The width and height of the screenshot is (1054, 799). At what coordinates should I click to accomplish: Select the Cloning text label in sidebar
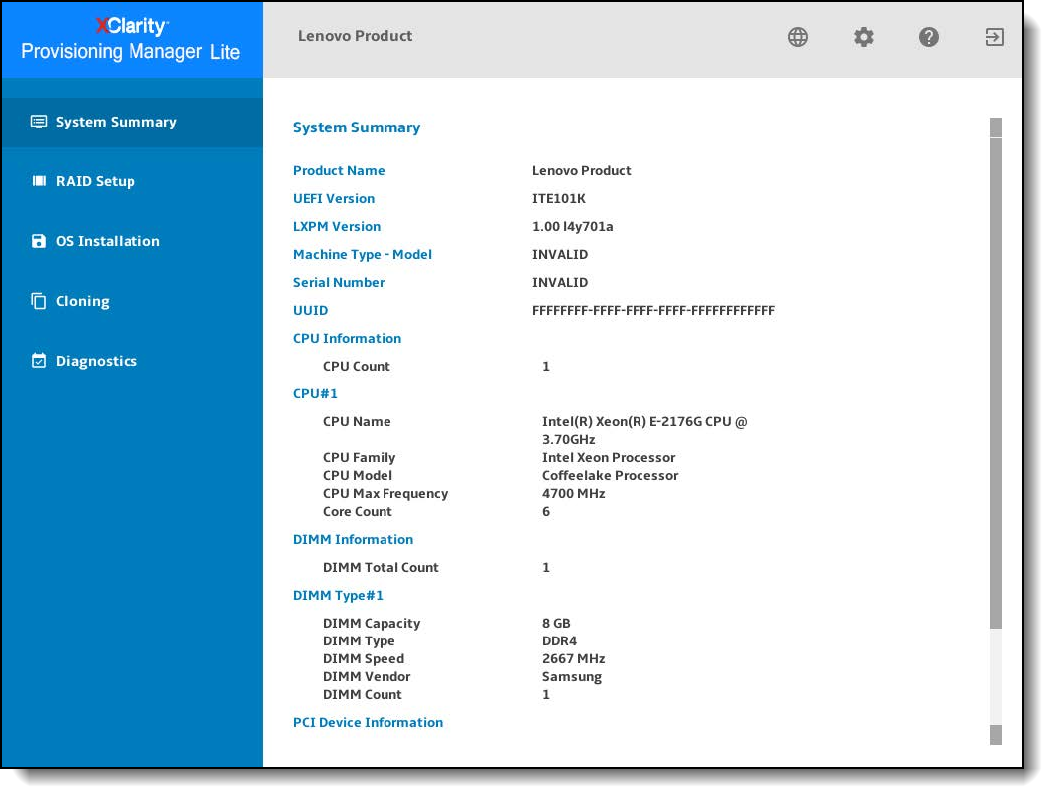pyautogui.click(x=83, y=301)
